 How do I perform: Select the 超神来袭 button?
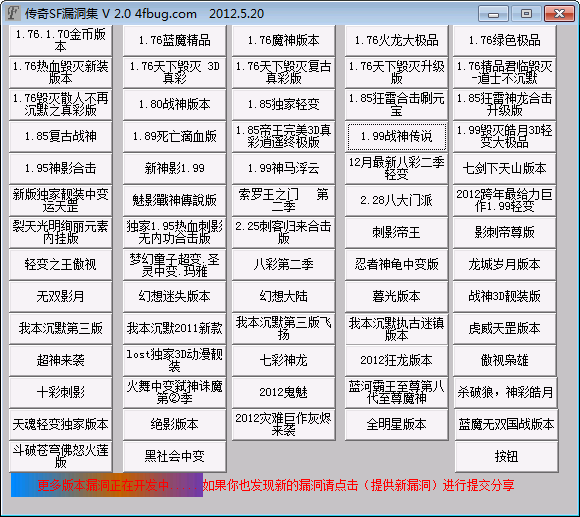(x=61, y=361)
